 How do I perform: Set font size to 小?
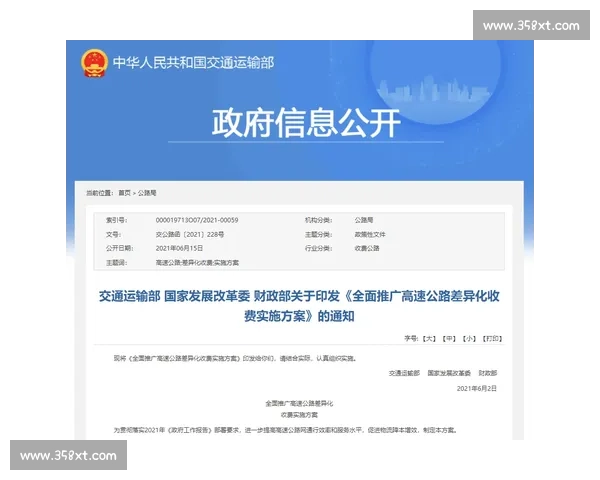pos(469,338)
